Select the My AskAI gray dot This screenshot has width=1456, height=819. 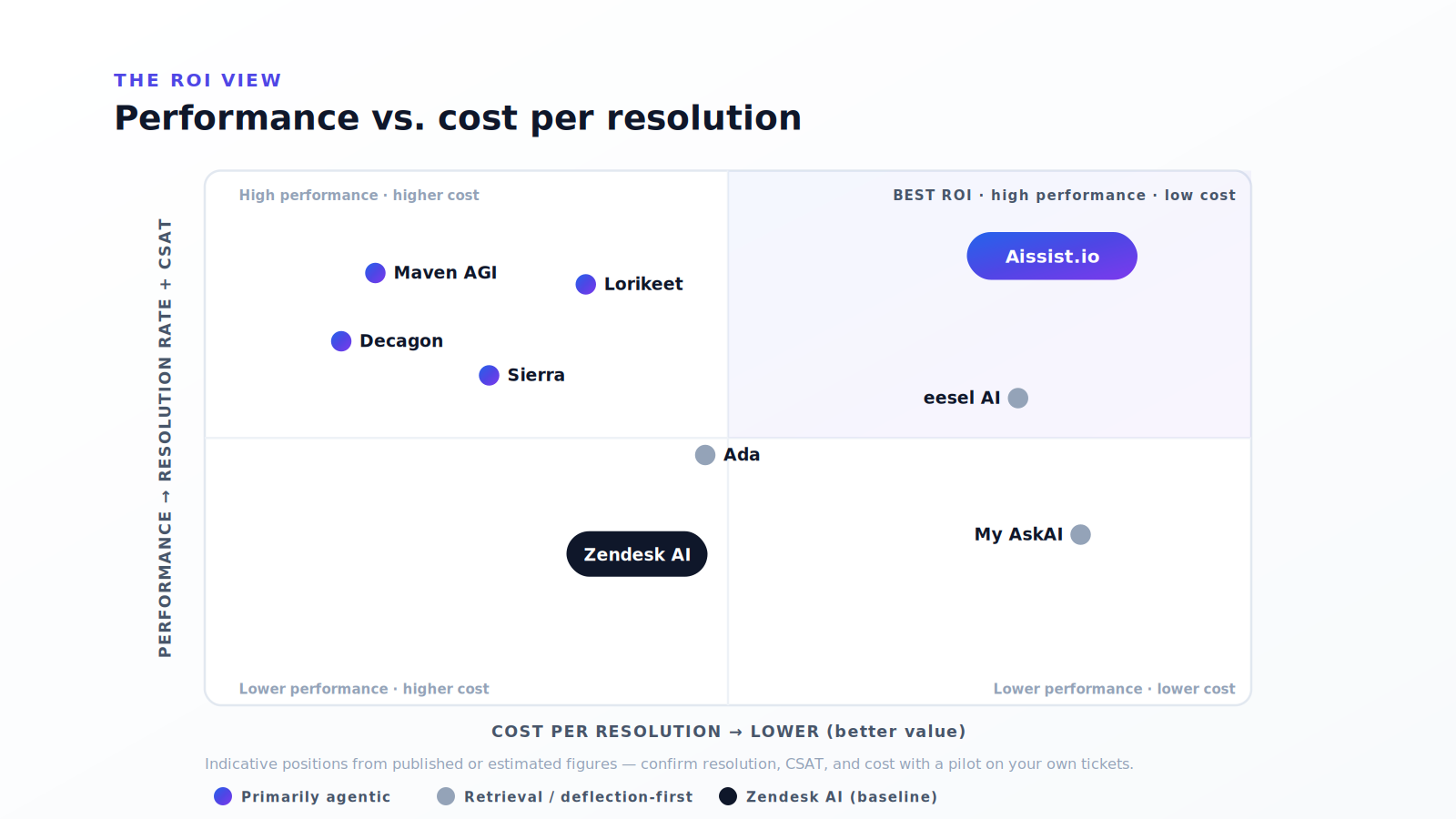tap(1080, 534)
